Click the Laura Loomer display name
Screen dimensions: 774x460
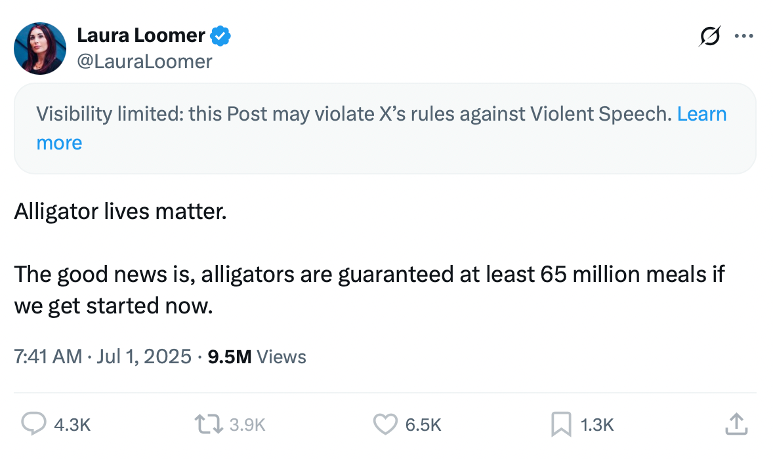click(x=141, y=36)
